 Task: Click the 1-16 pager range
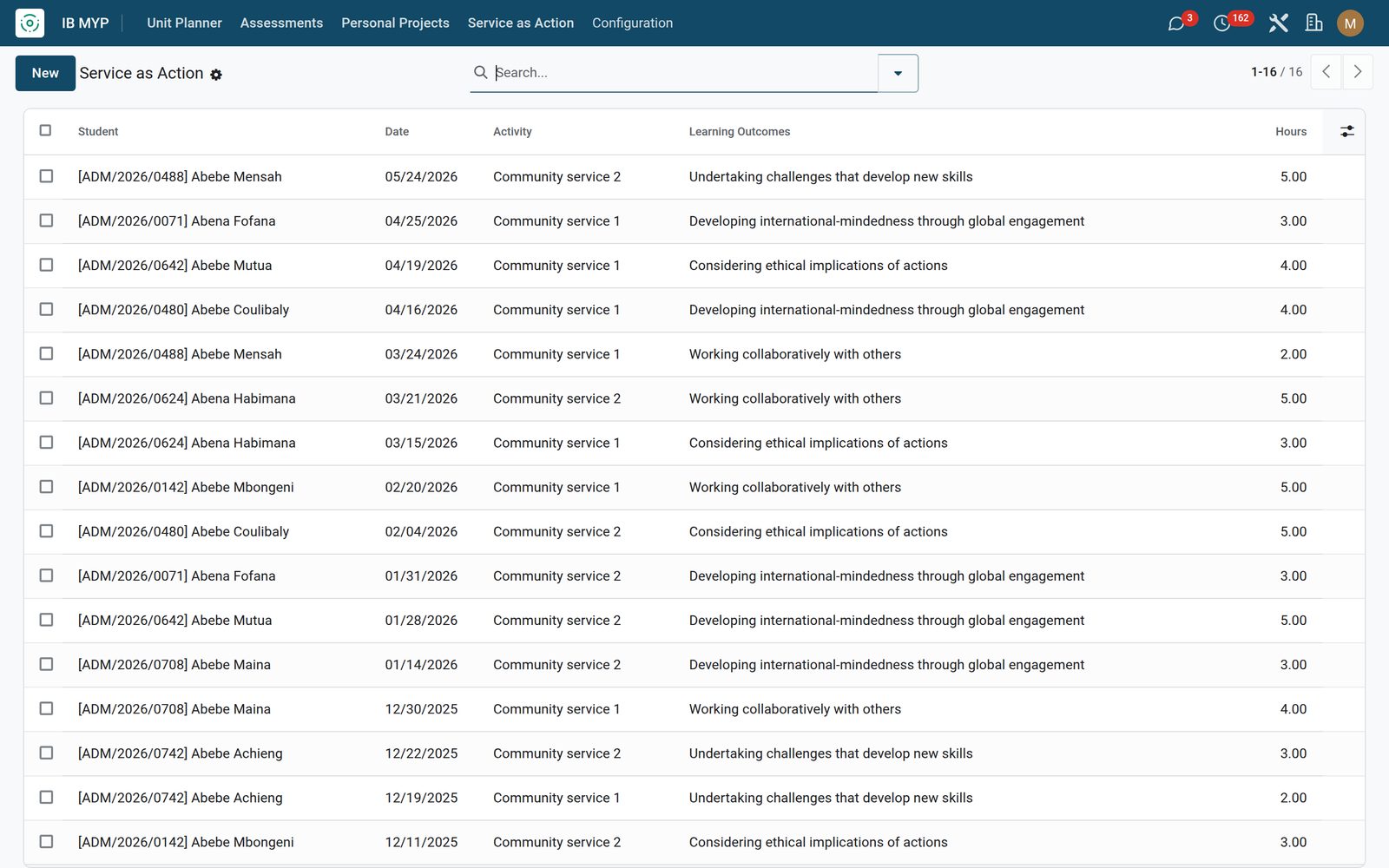[1263, 72]
